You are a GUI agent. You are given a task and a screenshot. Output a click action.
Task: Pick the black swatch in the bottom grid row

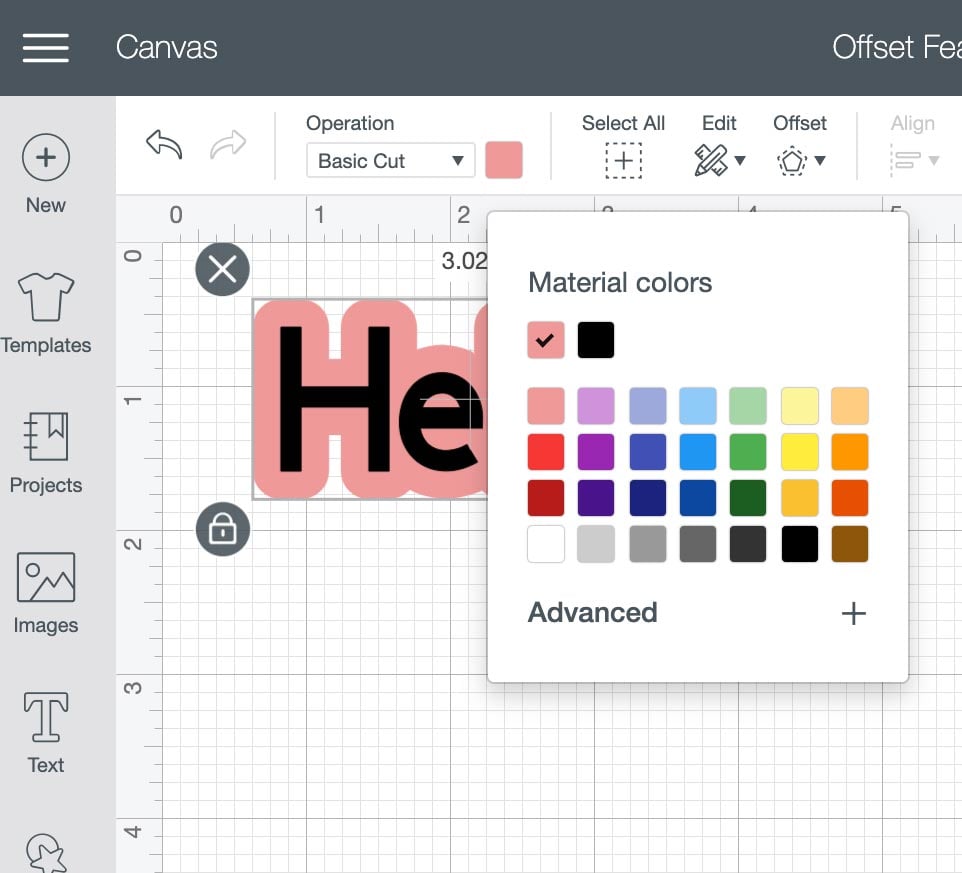pyautogui.click(x=800, y=544)
